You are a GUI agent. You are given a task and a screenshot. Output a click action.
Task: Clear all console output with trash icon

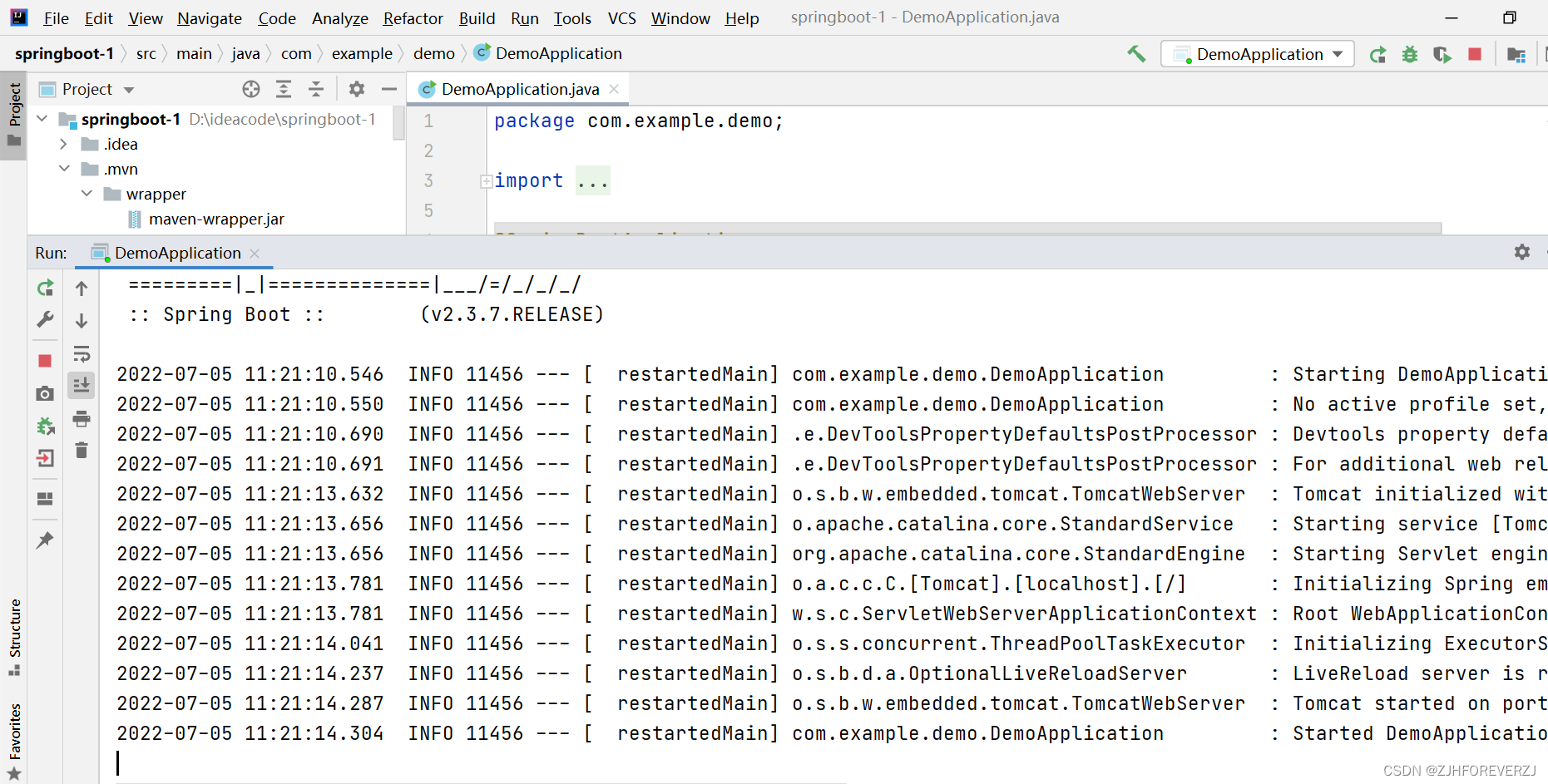82,451
